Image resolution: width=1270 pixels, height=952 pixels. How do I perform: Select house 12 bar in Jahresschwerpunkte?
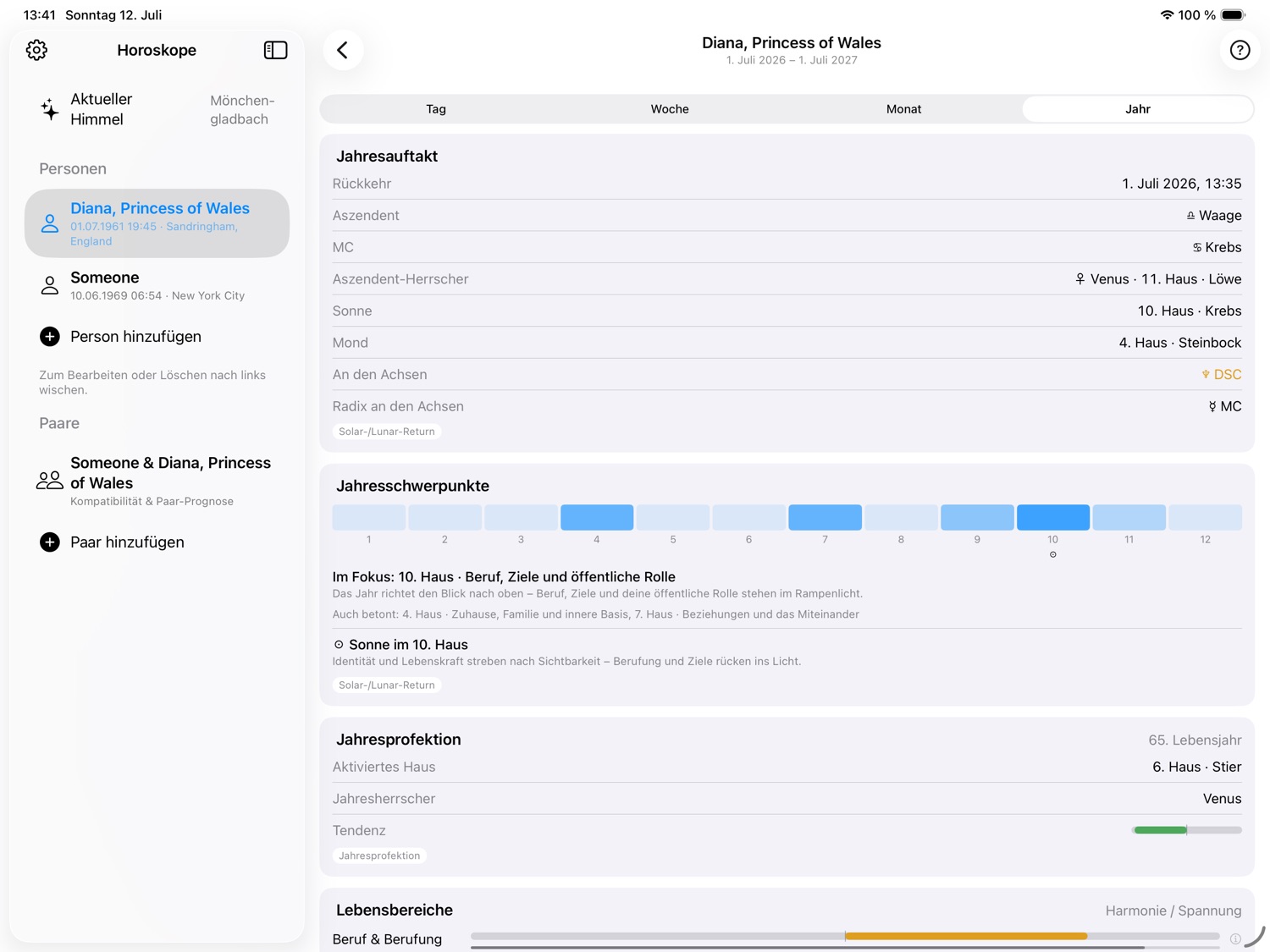coord(1205,517)
